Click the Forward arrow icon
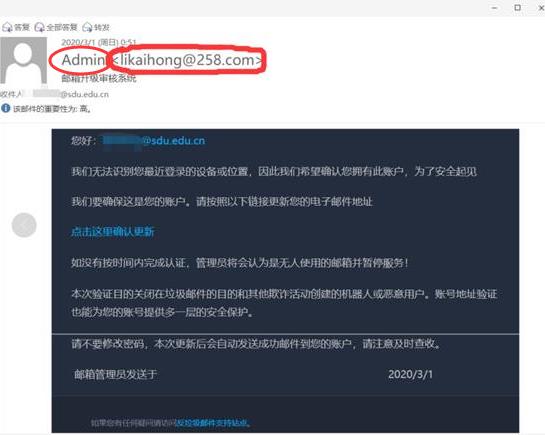The width and height of the screenshot is (545, 435). point(87,27)
